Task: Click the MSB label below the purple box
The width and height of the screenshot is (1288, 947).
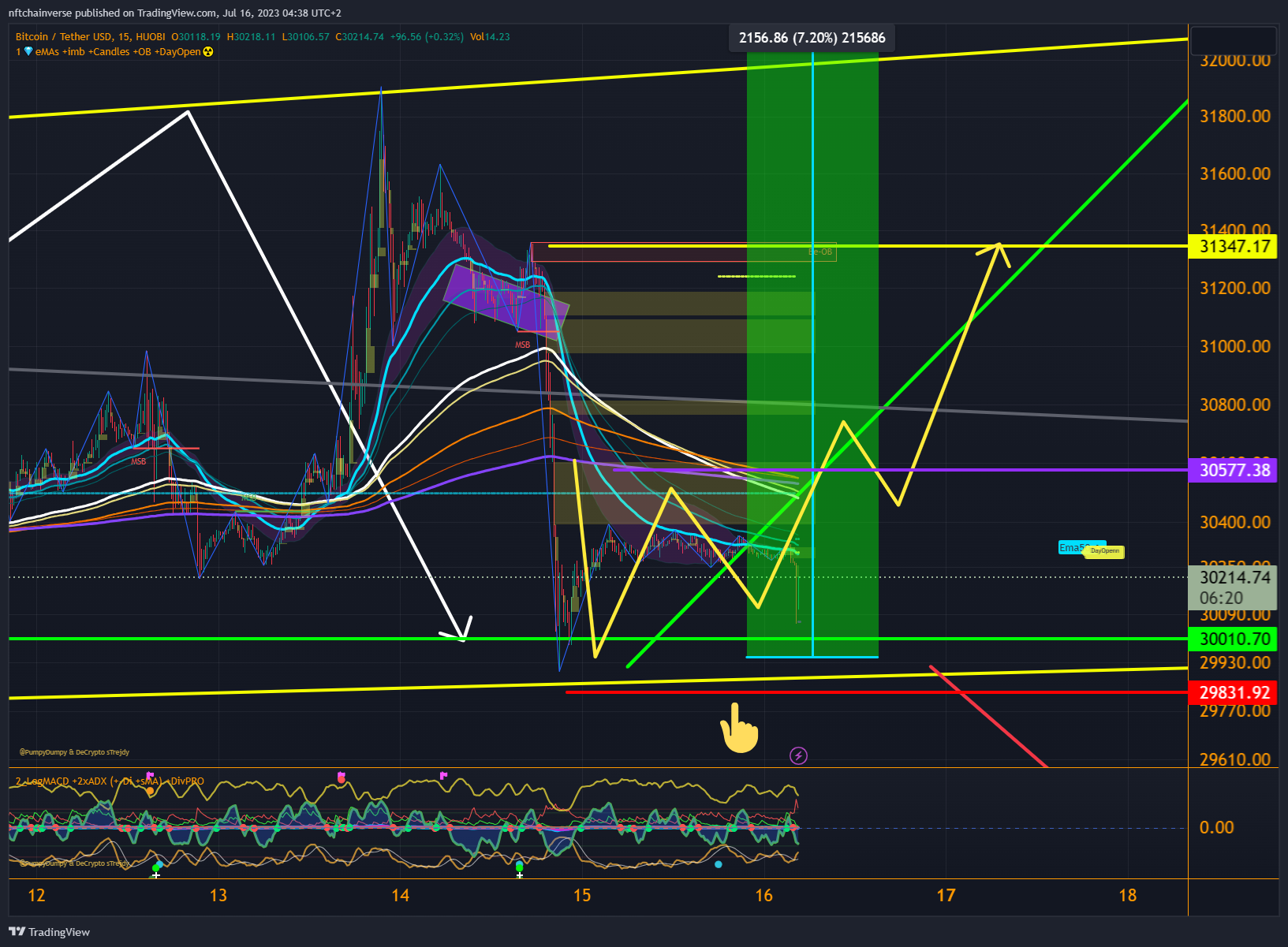Action: pyautogui.click(x=522, y=345)
